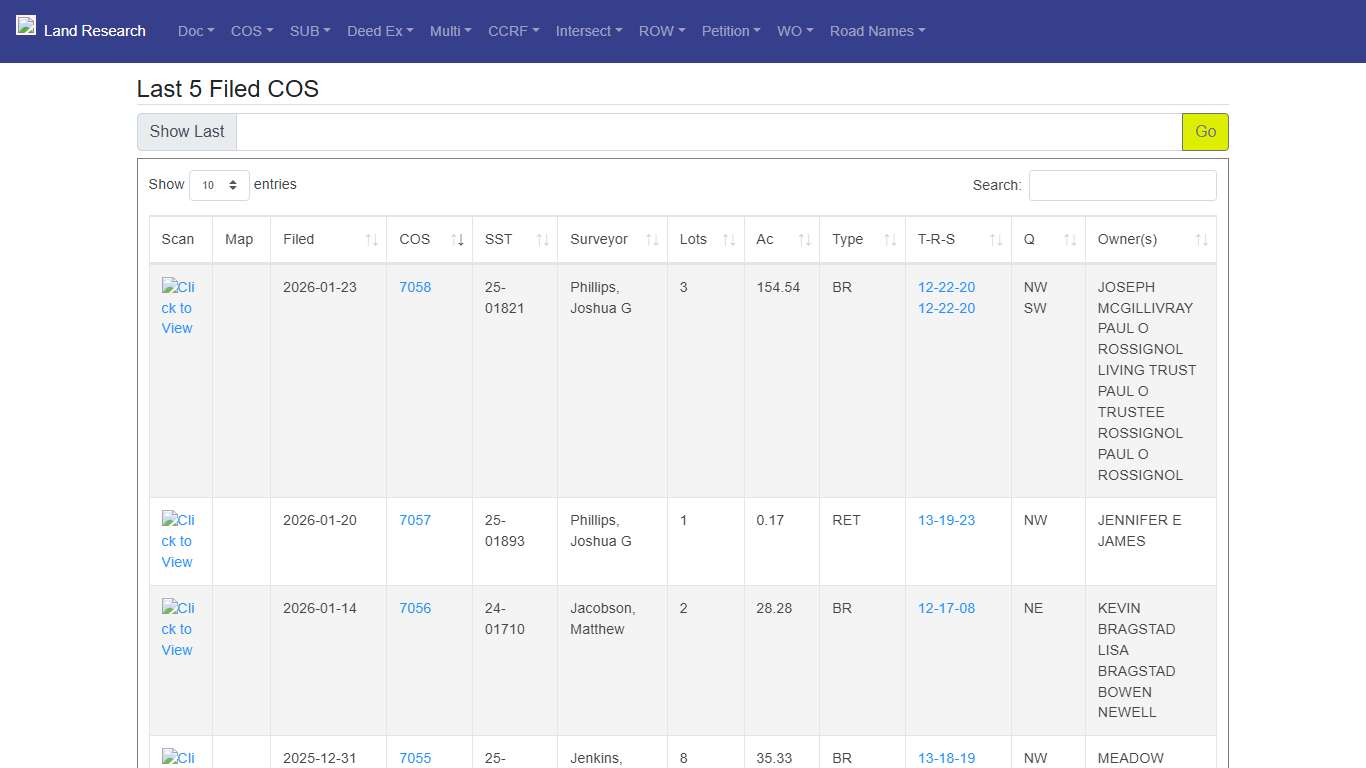Open the Petition menu
Viewport: 1366px width, 768px height.
731,31
